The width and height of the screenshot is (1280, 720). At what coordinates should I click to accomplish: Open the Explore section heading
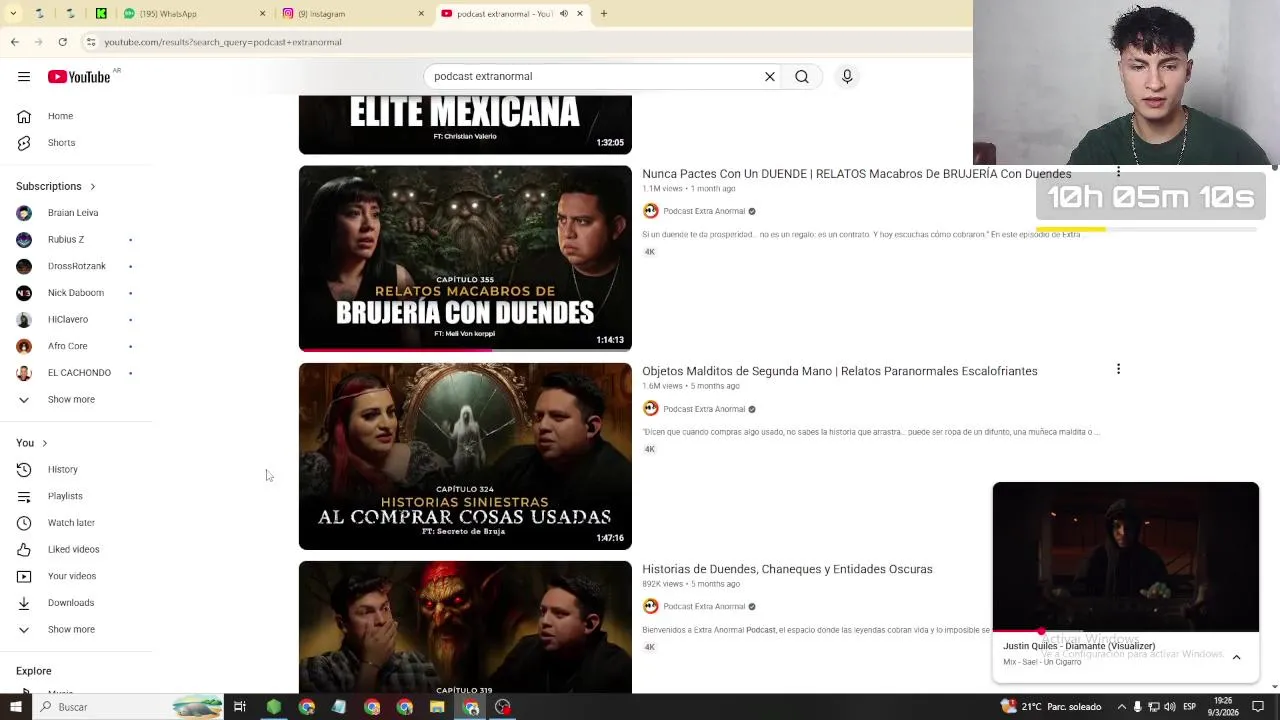point(34,672)
